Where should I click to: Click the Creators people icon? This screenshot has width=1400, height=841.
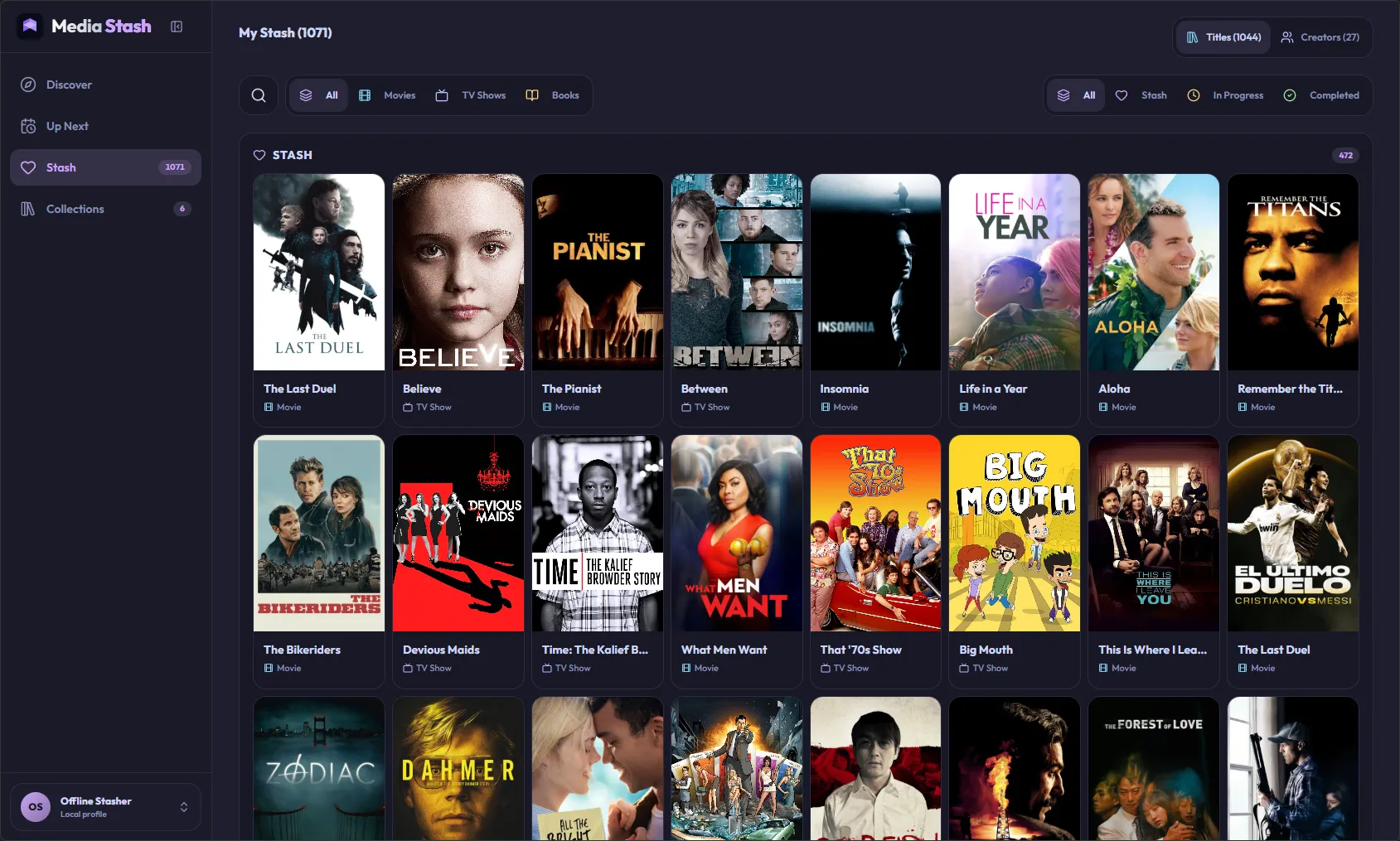click(1287, 37)
